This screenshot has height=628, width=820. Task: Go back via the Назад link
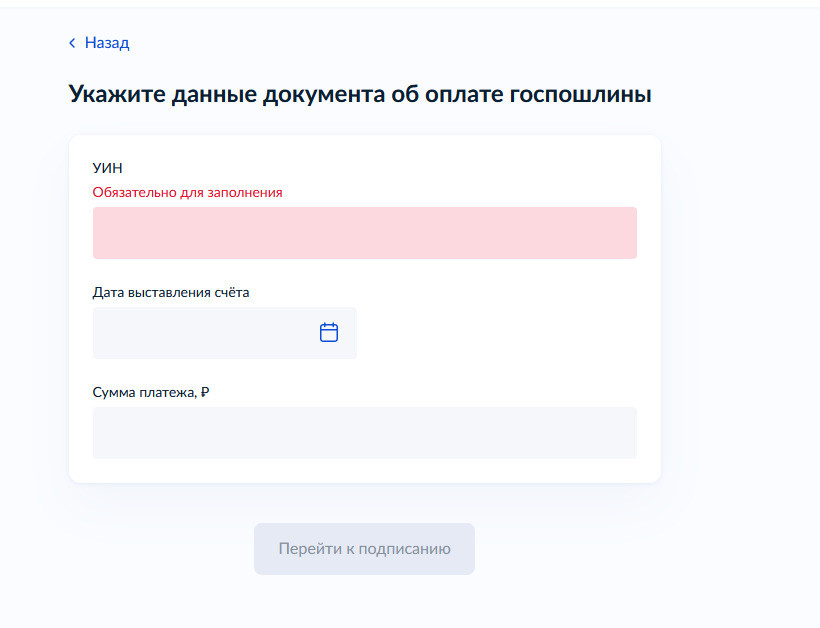click(x=107, y=43)
